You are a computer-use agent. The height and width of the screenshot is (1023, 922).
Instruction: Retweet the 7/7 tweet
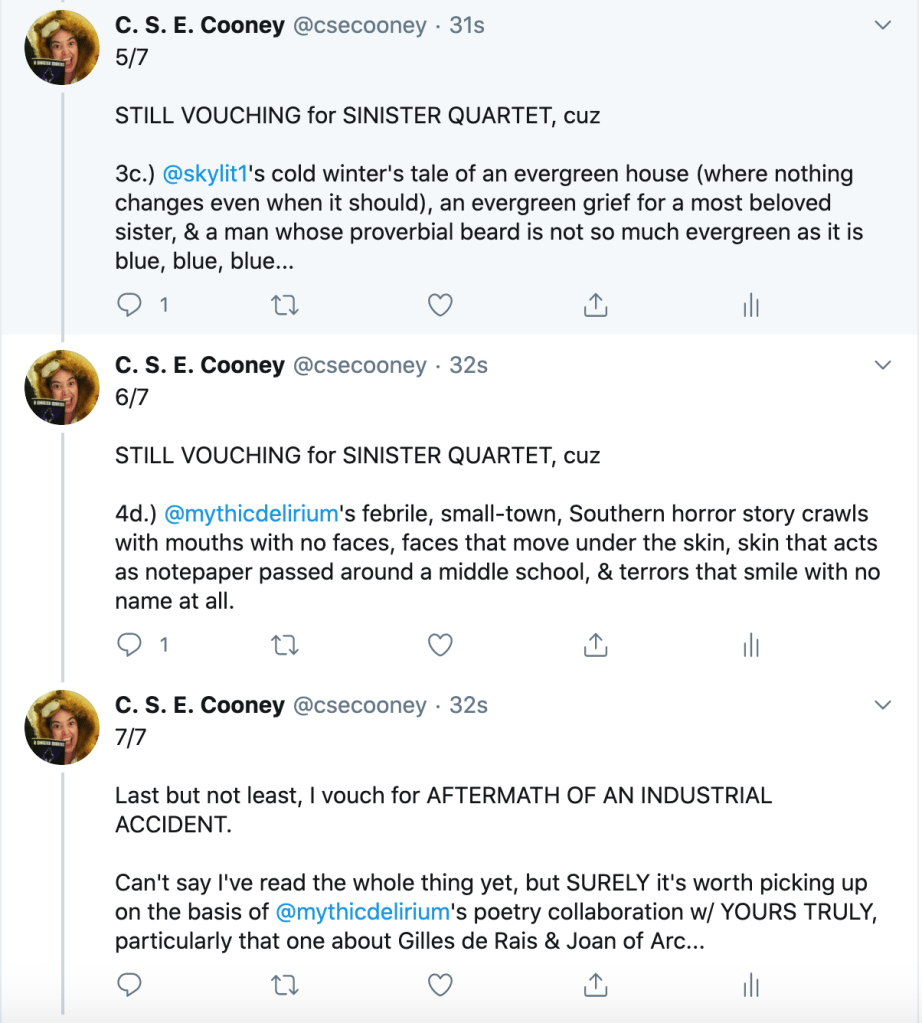[285, 986]
